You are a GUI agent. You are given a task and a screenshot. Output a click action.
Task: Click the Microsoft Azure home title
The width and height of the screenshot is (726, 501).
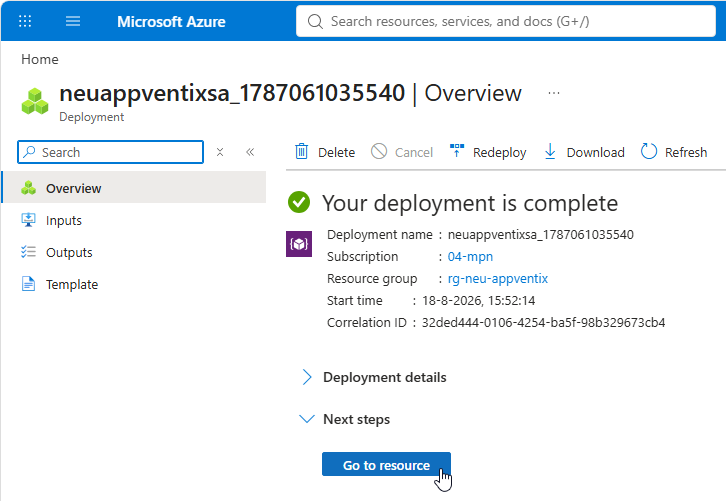171,22
